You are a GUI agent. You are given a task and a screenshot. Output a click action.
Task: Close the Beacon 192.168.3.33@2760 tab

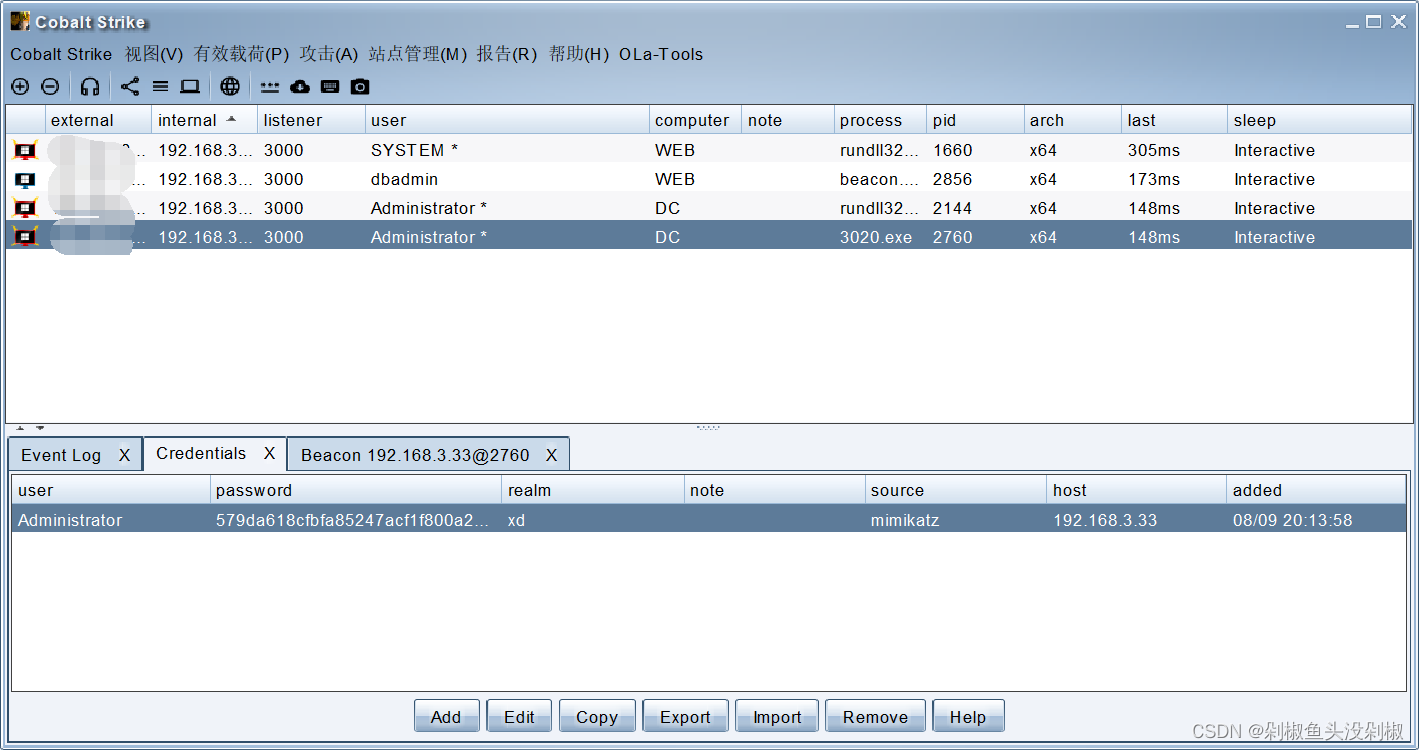click(x=551, y=455)
